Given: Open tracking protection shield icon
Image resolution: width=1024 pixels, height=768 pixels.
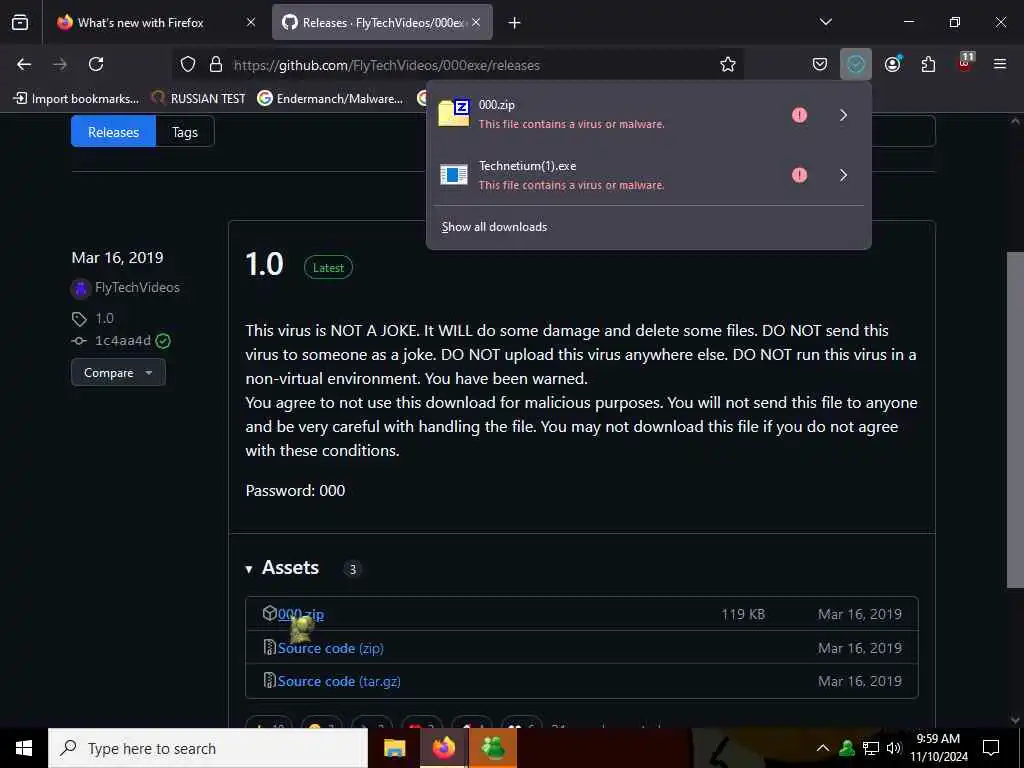Looking at the screenshot, I should pos(188,64).
